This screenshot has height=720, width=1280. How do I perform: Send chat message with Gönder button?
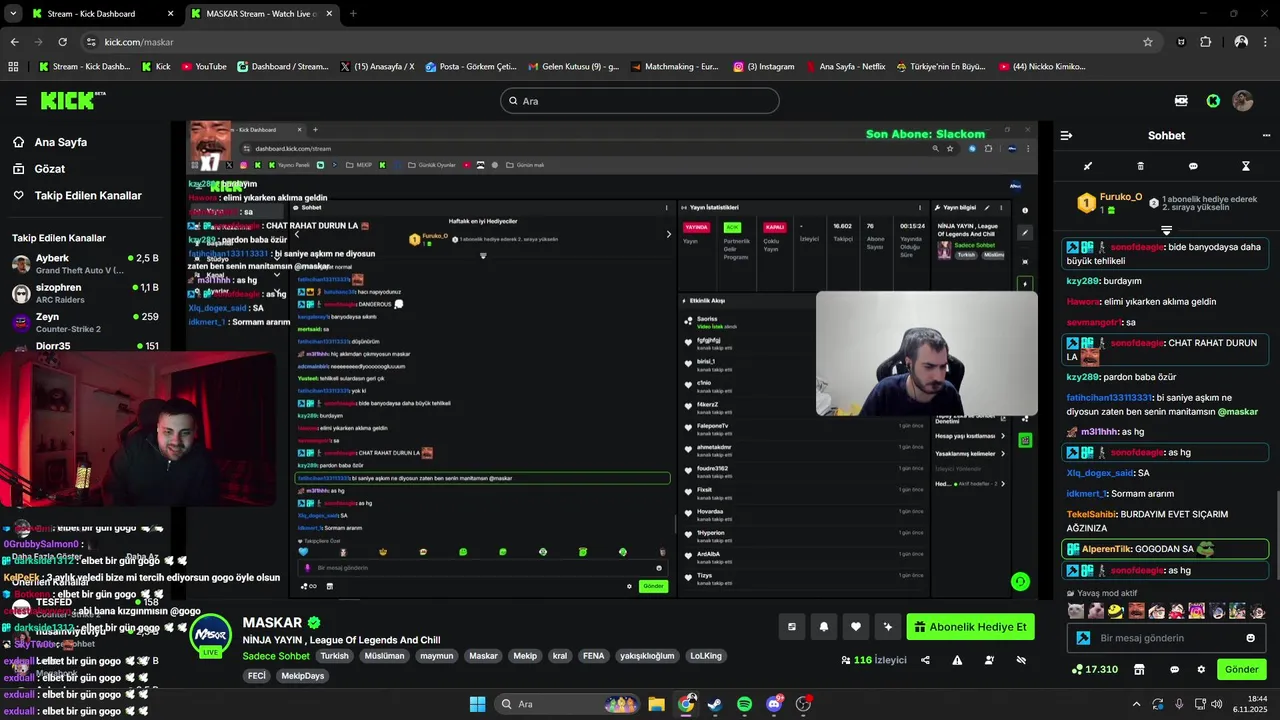1242,669
